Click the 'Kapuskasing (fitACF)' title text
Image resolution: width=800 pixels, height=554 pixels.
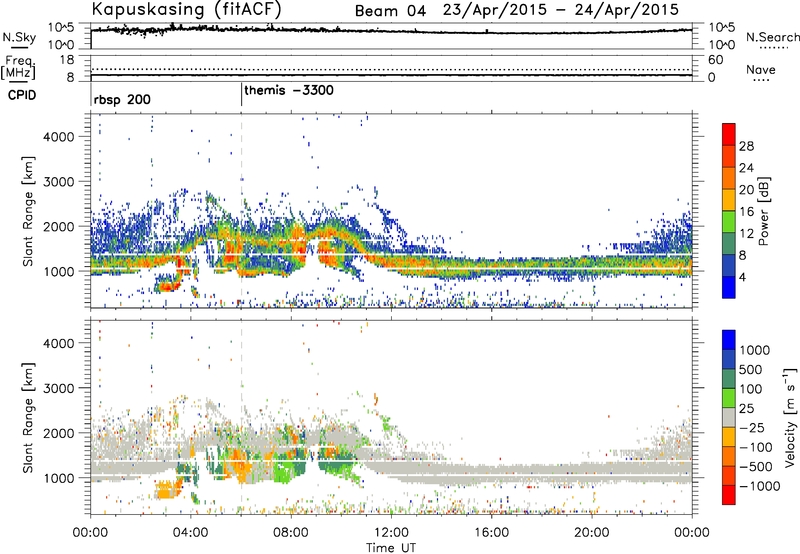click(186, 9)
